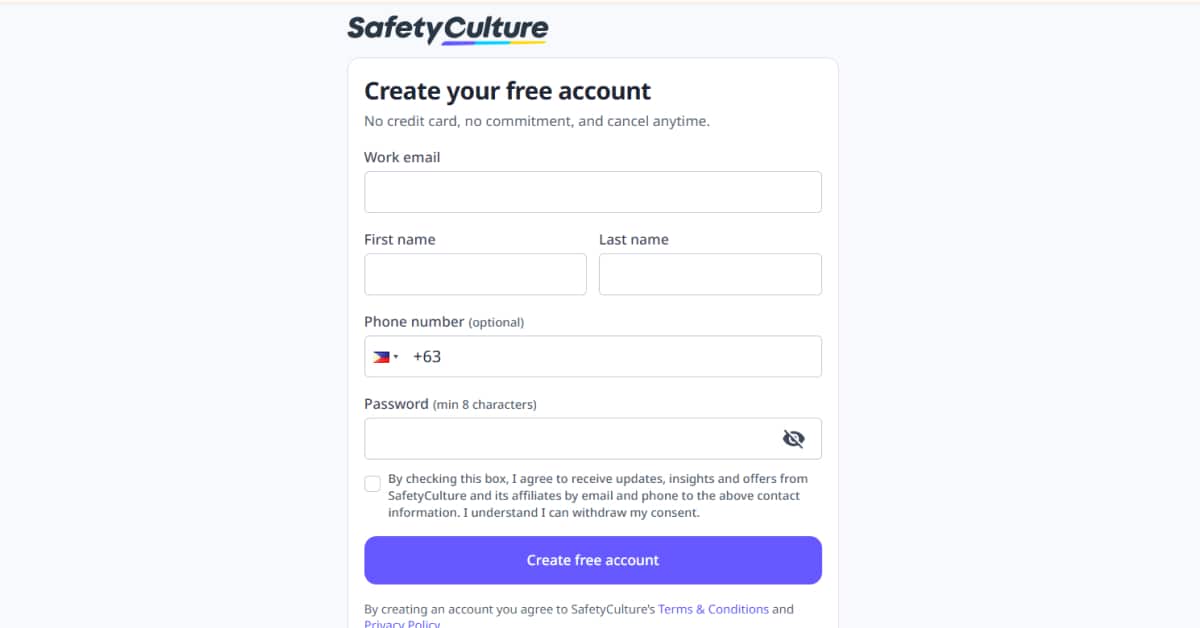Click into the First name text box
Viewport: 1200px width, 628px height.
[475, 274]
